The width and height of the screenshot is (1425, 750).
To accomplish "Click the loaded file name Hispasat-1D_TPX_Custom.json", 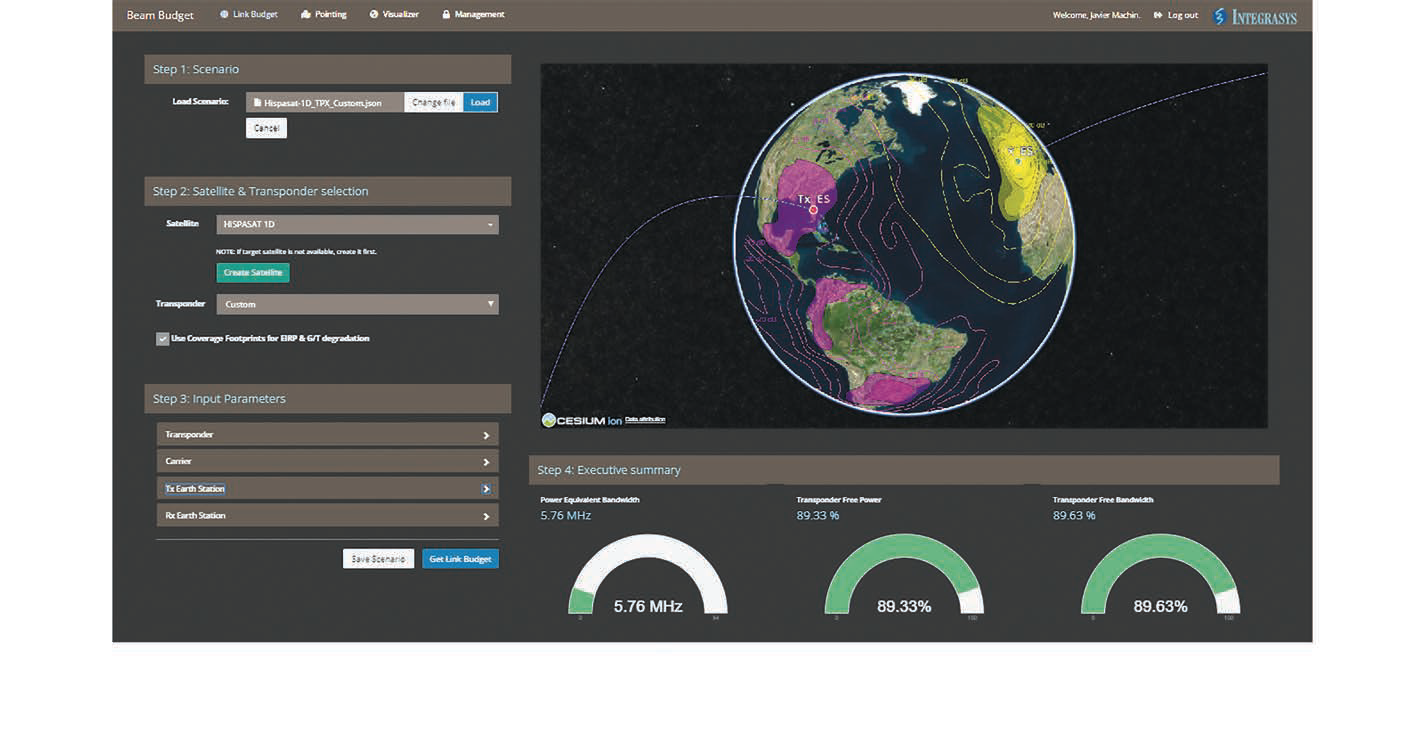I will click(x=323, y=103).
